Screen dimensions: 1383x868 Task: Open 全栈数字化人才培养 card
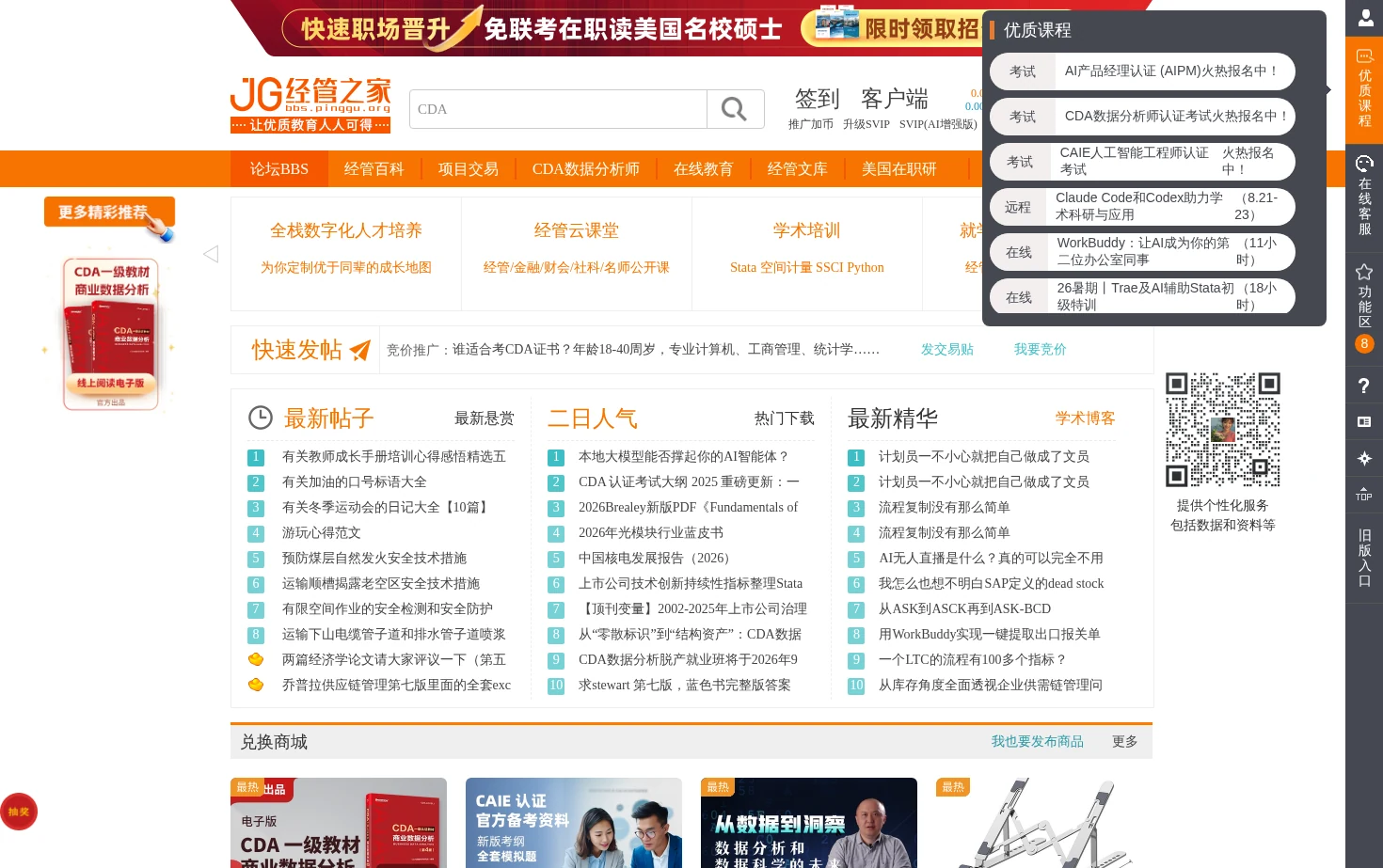click(x=346, y=254)
